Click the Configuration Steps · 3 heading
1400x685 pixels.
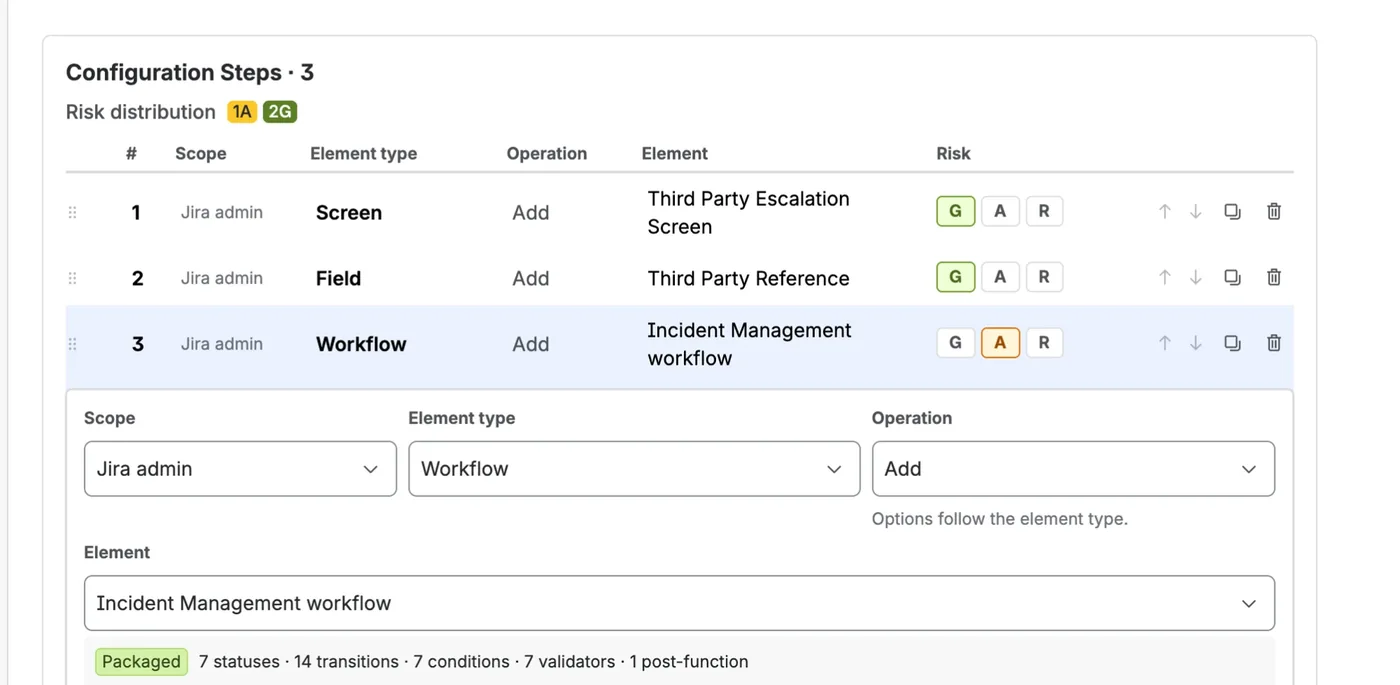coord(190,72)
